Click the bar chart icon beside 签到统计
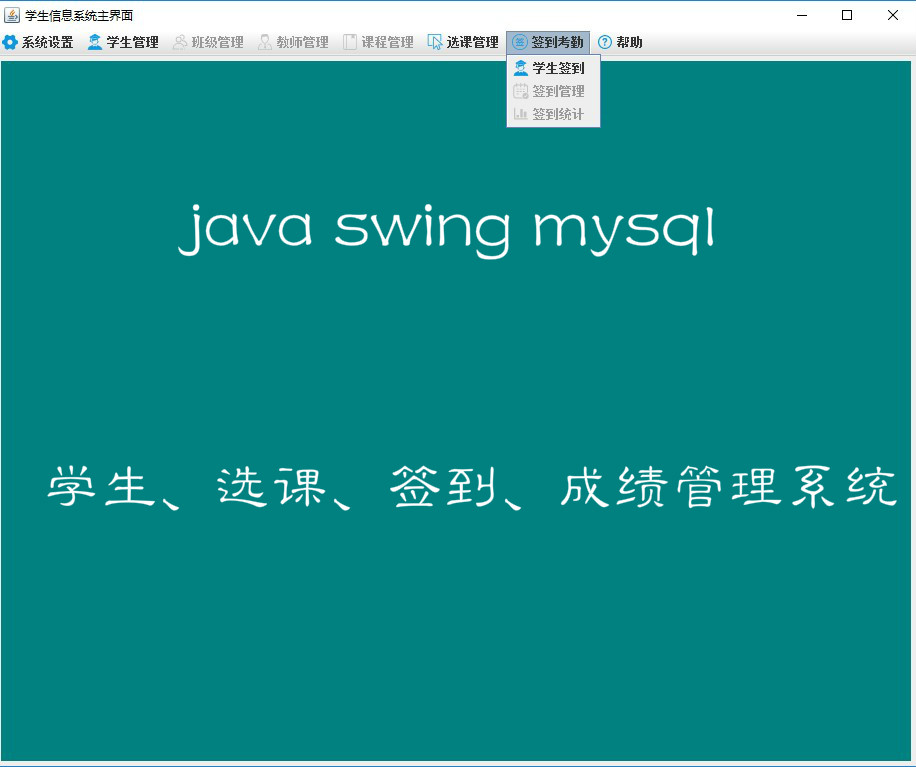The height and width of the screenshot is (767, 916). coord(521,114)
